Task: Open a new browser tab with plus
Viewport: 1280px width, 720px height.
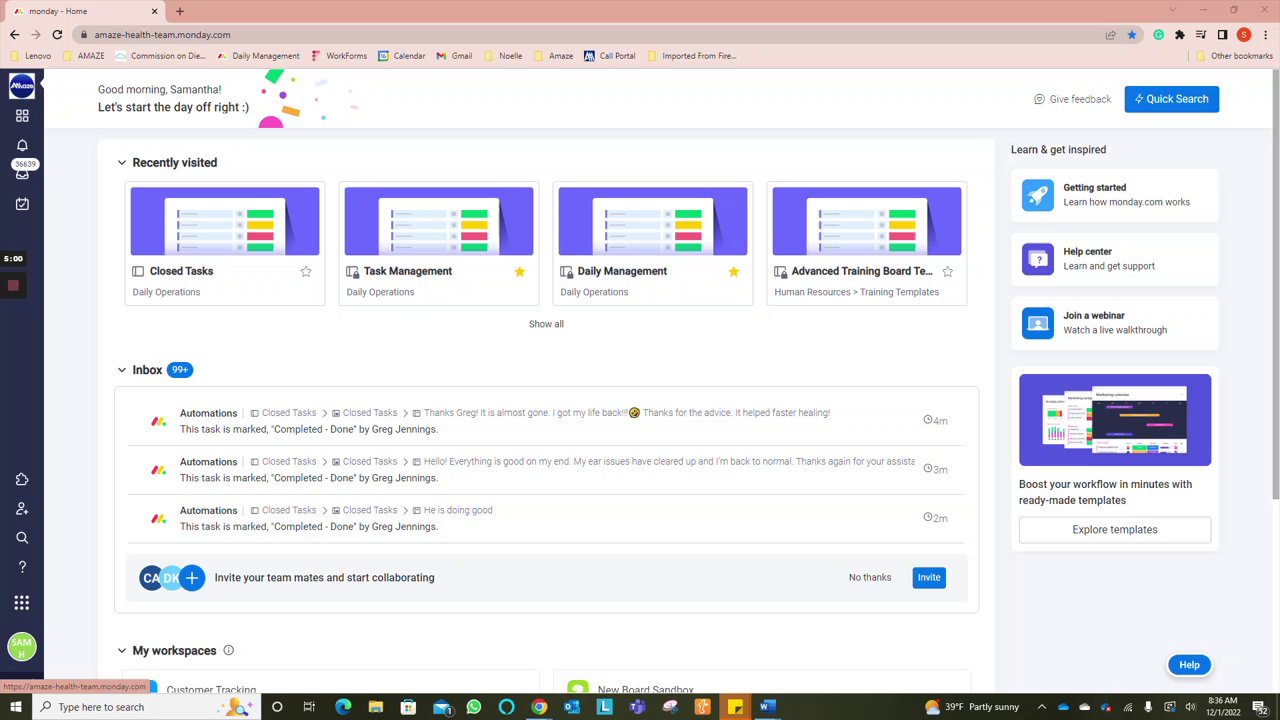Action: (x=180, y=11)
